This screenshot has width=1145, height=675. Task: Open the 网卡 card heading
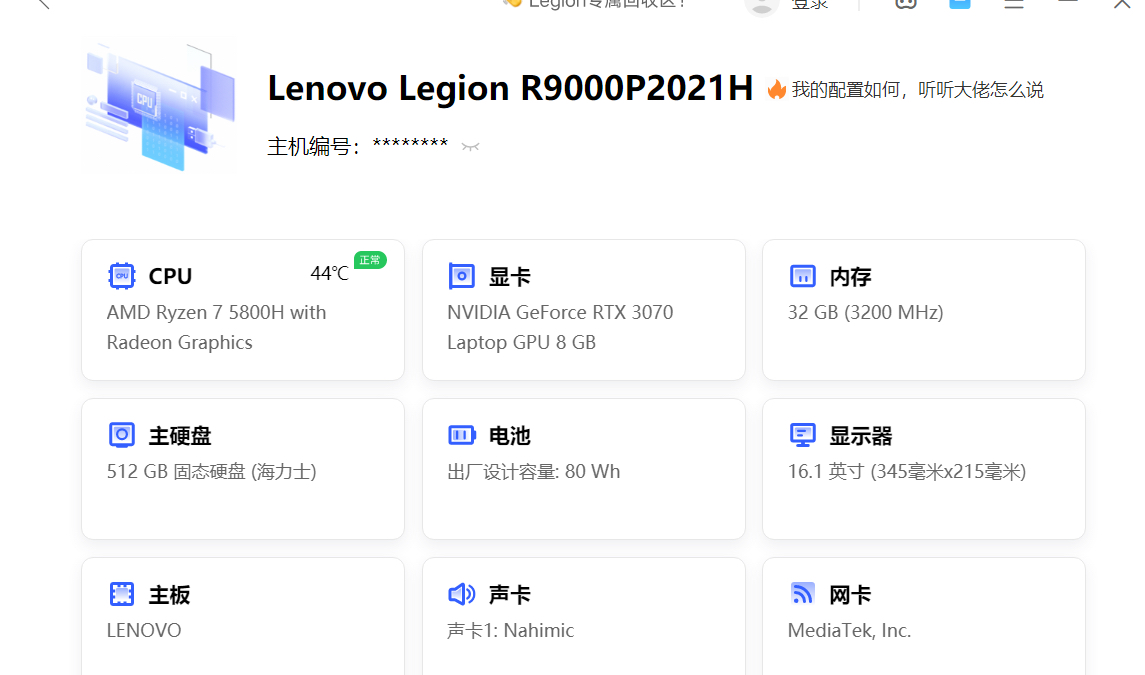point(851,595)
